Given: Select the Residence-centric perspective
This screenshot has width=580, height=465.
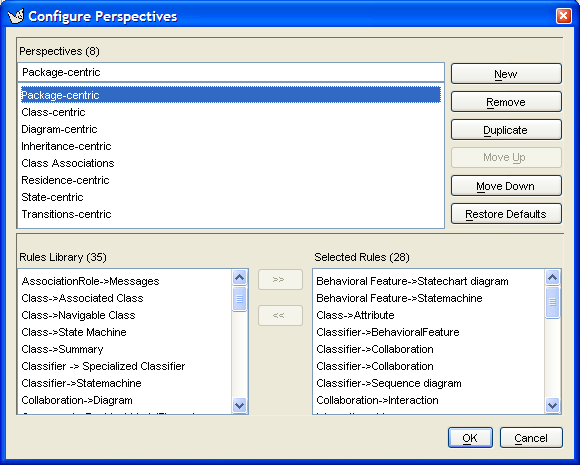Looking at the screenshot, I should point(231,180).
